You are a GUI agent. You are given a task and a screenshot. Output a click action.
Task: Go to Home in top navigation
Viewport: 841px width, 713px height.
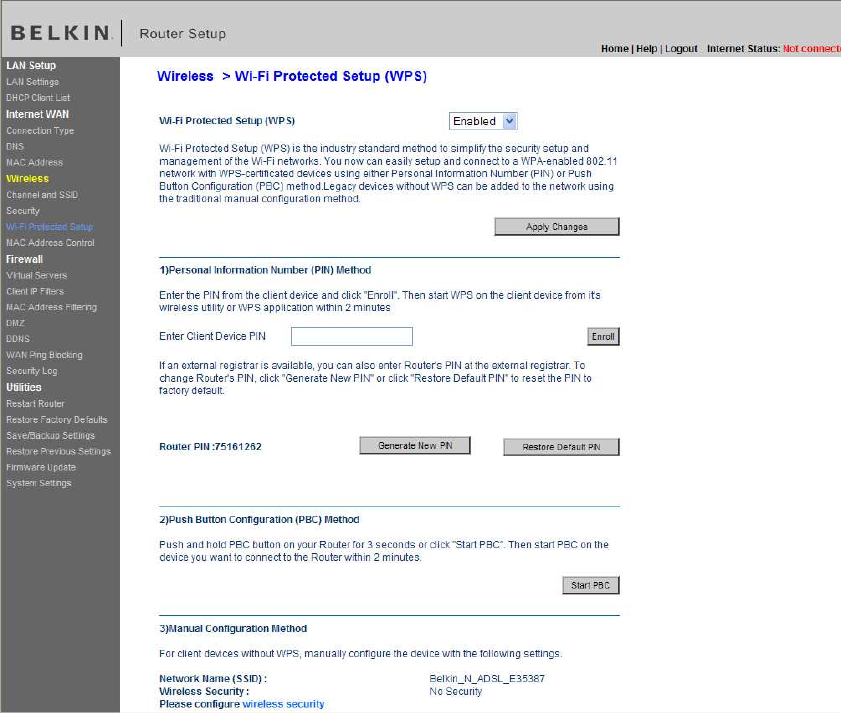coord(615,49)
